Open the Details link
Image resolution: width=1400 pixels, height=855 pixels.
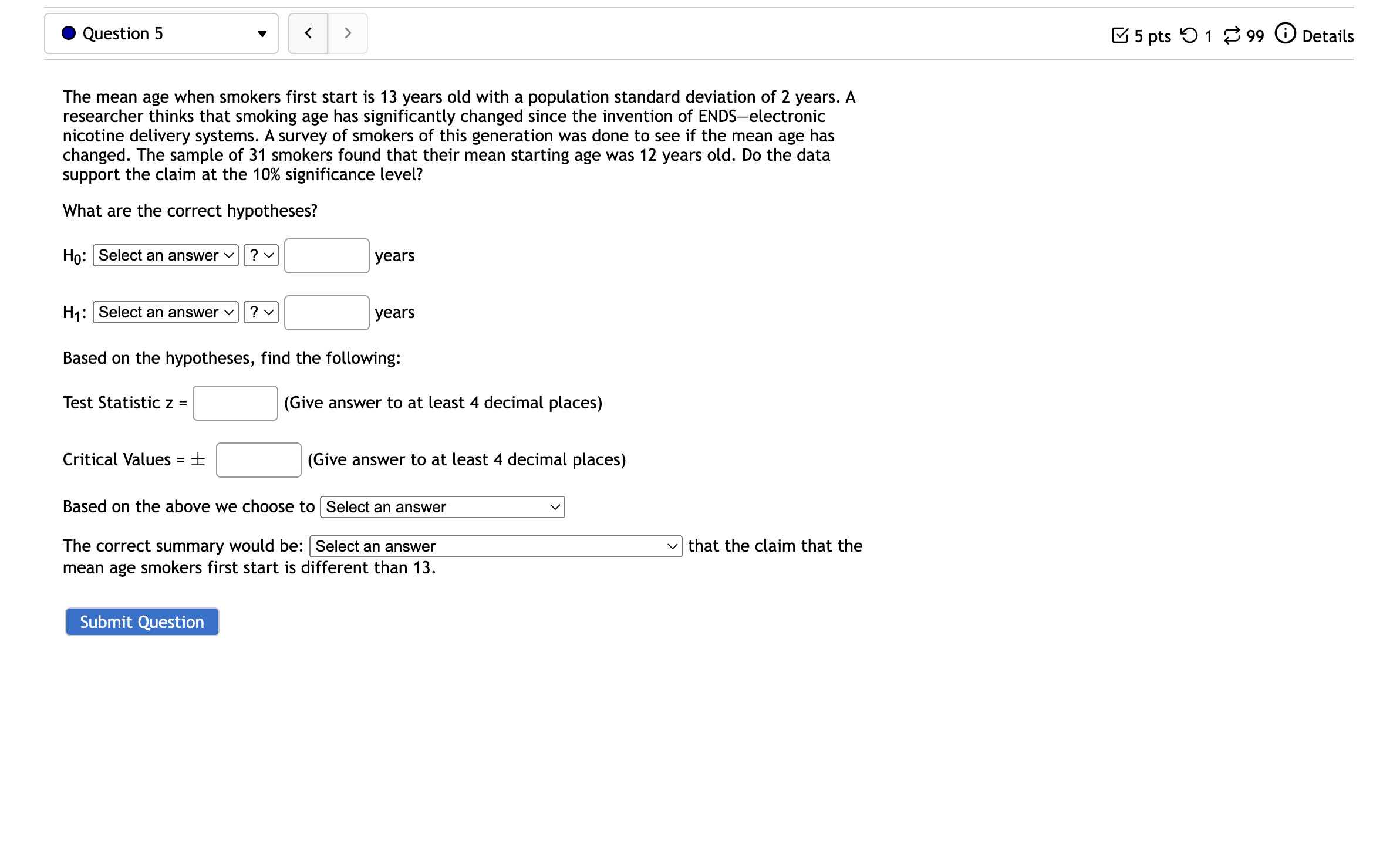[x=1327, y=36]
